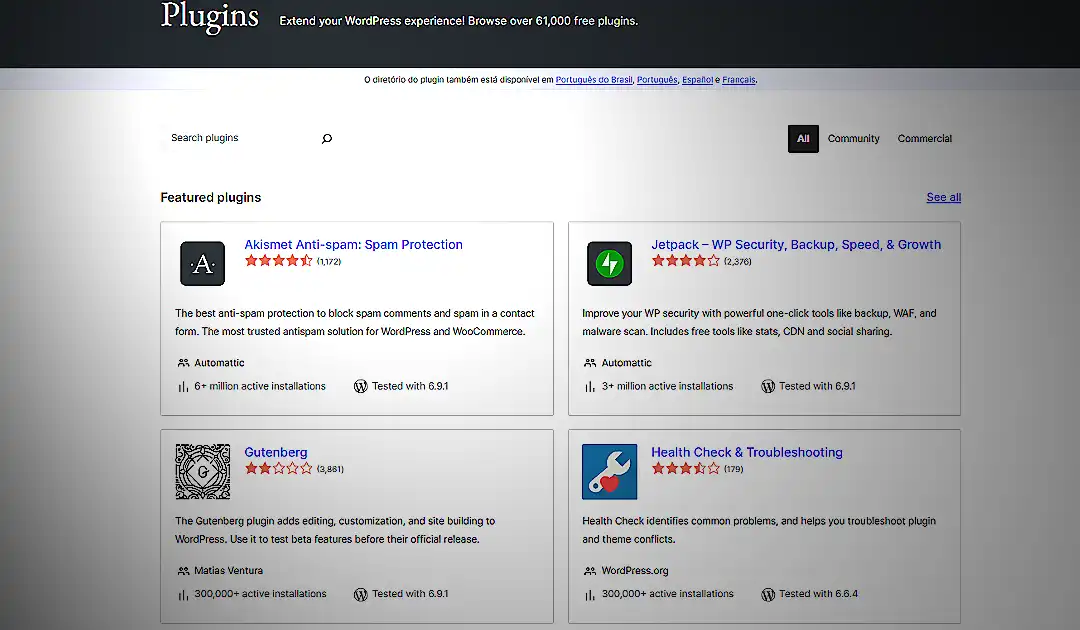Click bar chart icon for 3+ million installations

tap(590, 387)
